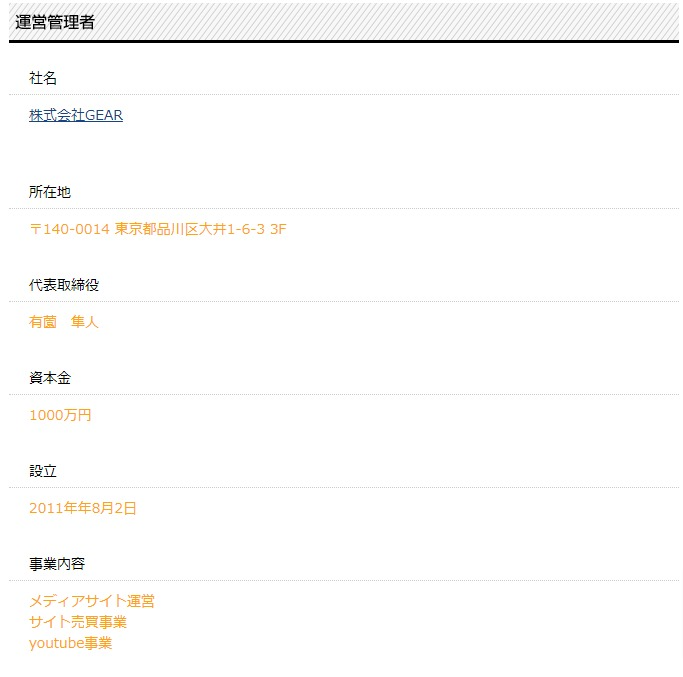Click the 設立 label
The image size is (683, 677).
pos(43,471)
